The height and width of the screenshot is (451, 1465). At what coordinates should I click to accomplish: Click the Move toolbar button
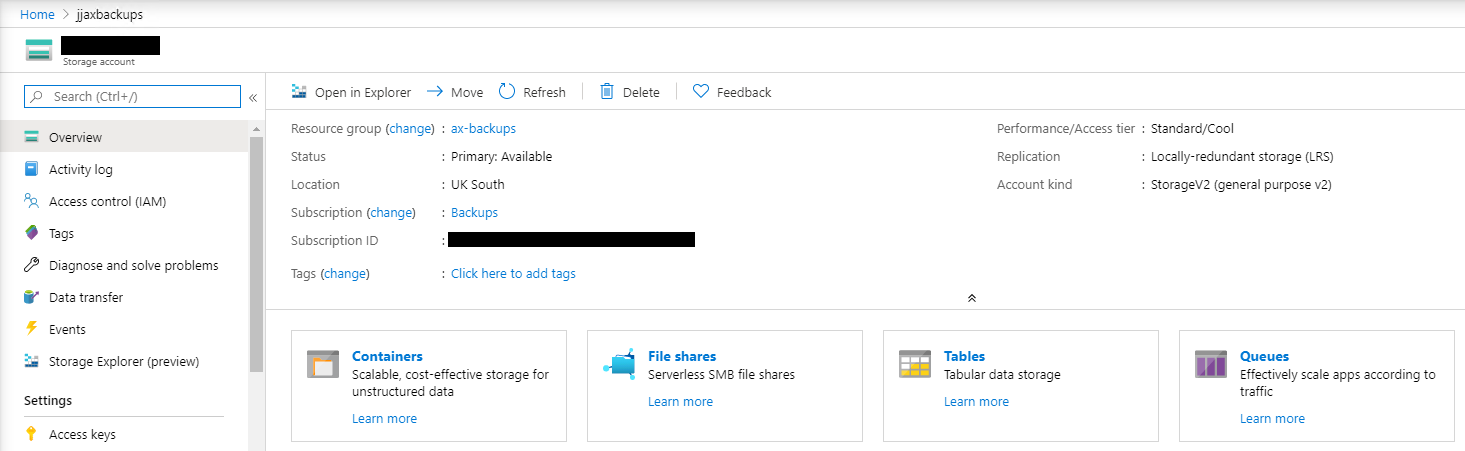[455, 92]
